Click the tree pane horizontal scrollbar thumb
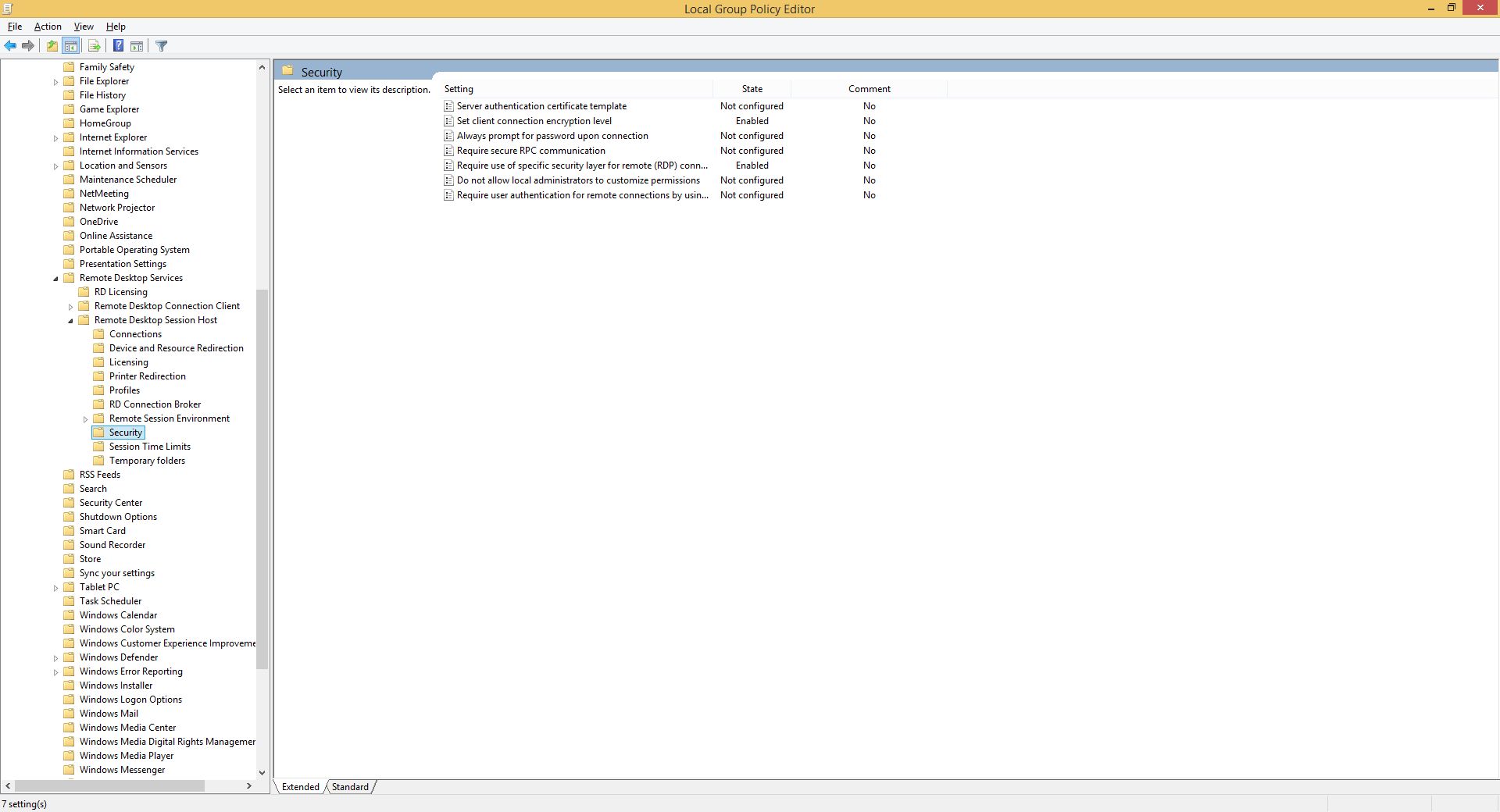The width and height of the screenshot is (1500, 812). [x=109, y=786]
